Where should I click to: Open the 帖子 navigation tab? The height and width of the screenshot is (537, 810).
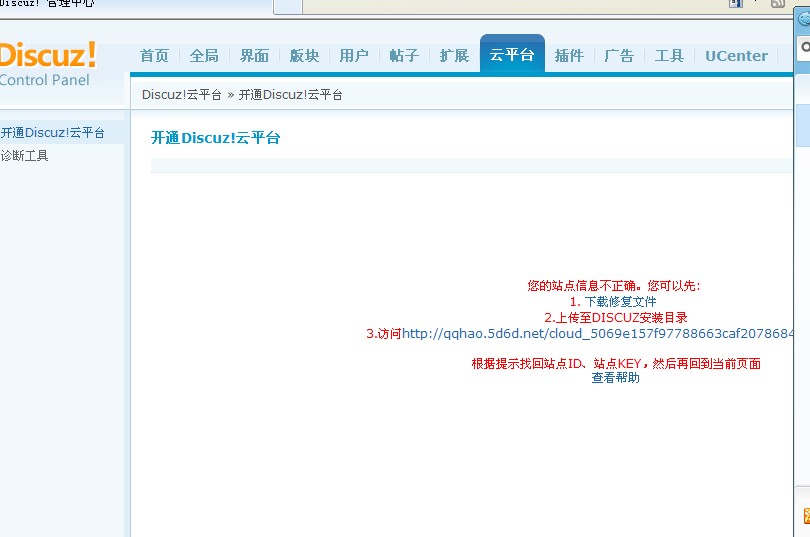click(404, 55)
